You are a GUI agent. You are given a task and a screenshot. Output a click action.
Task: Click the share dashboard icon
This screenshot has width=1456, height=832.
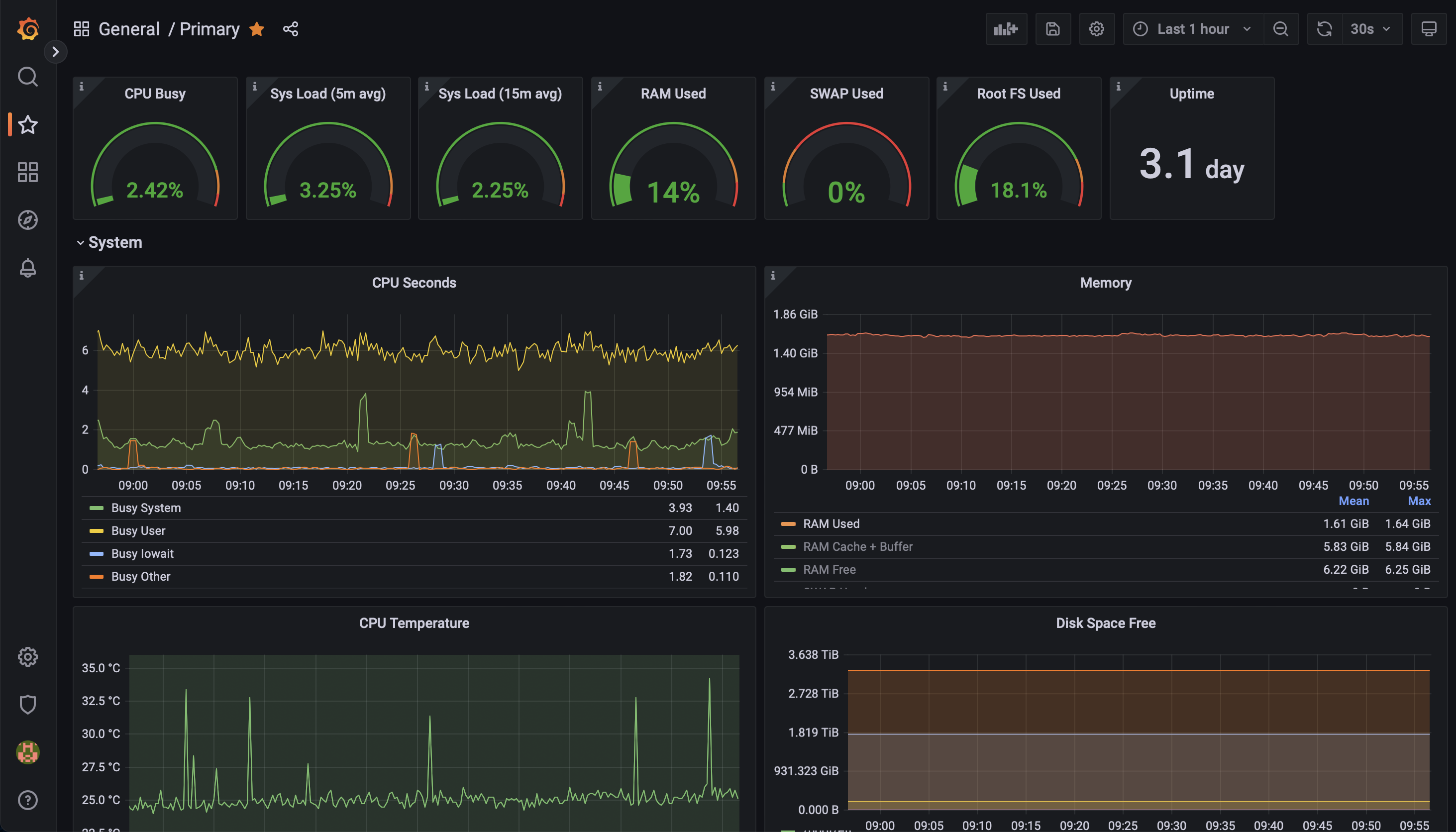290,29
